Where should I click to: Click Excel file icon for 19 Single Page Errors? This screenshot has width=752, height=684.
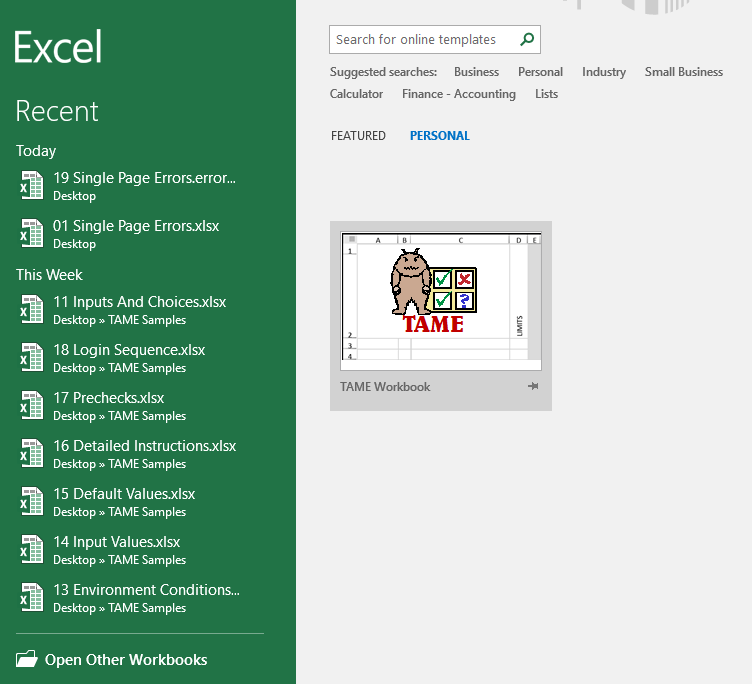[x=32, y=185]
